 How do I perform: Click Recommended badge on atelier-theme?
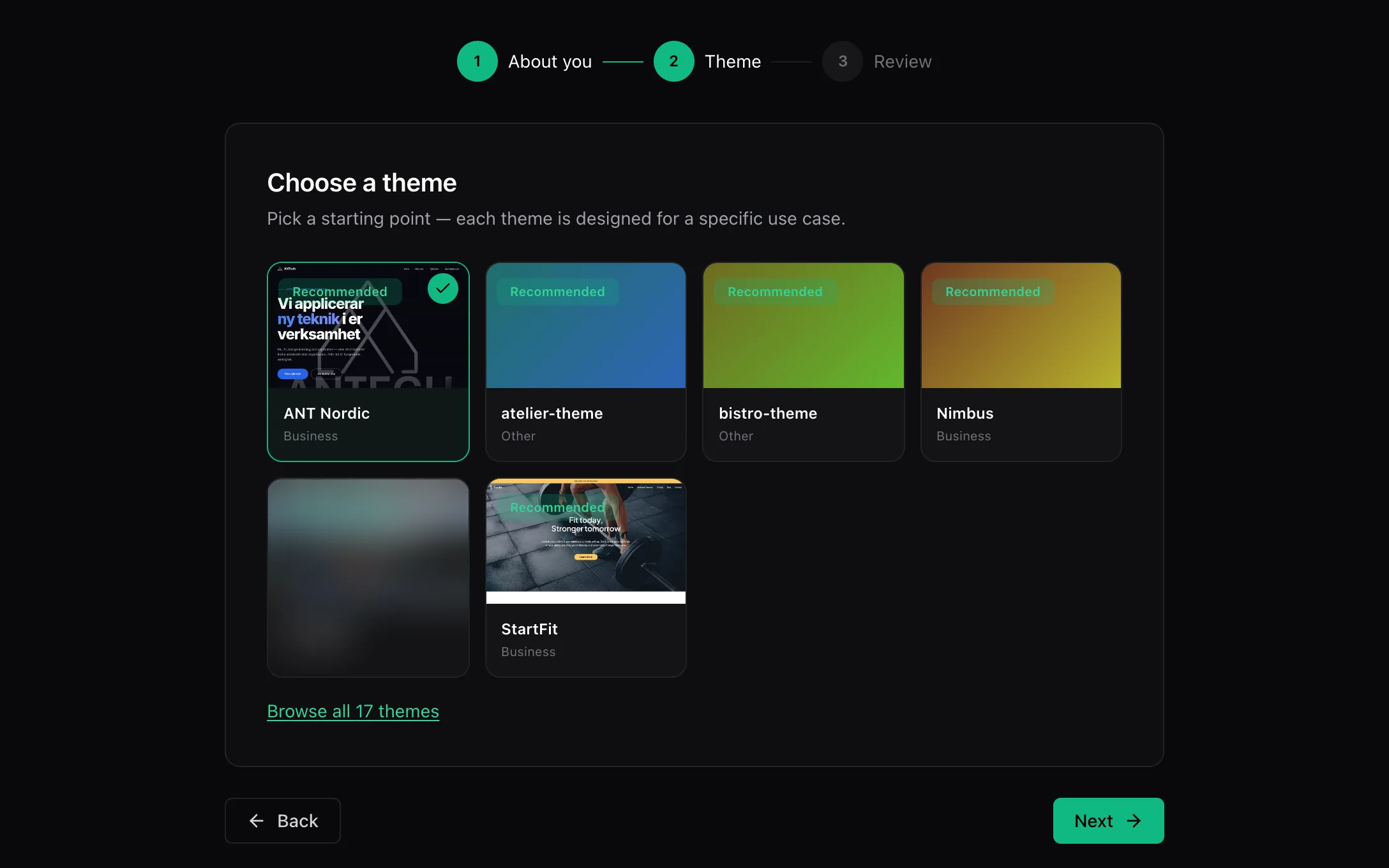(x=557, y=292)
